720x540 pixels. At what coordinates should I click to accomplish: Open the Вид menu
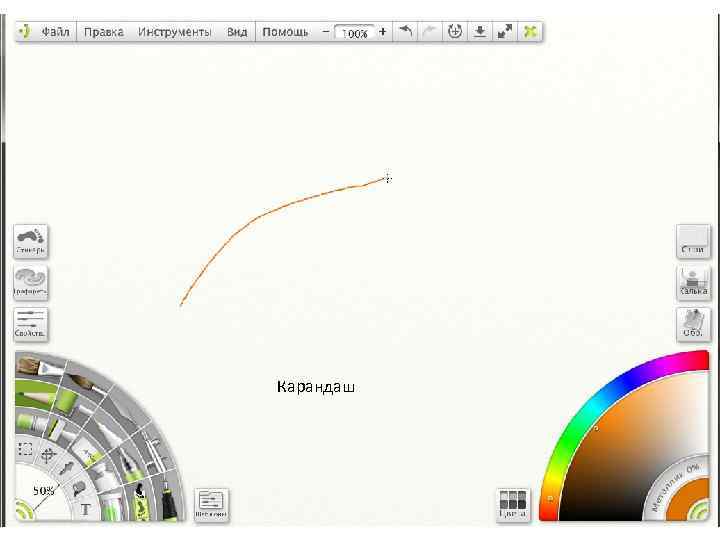(237, 32)
